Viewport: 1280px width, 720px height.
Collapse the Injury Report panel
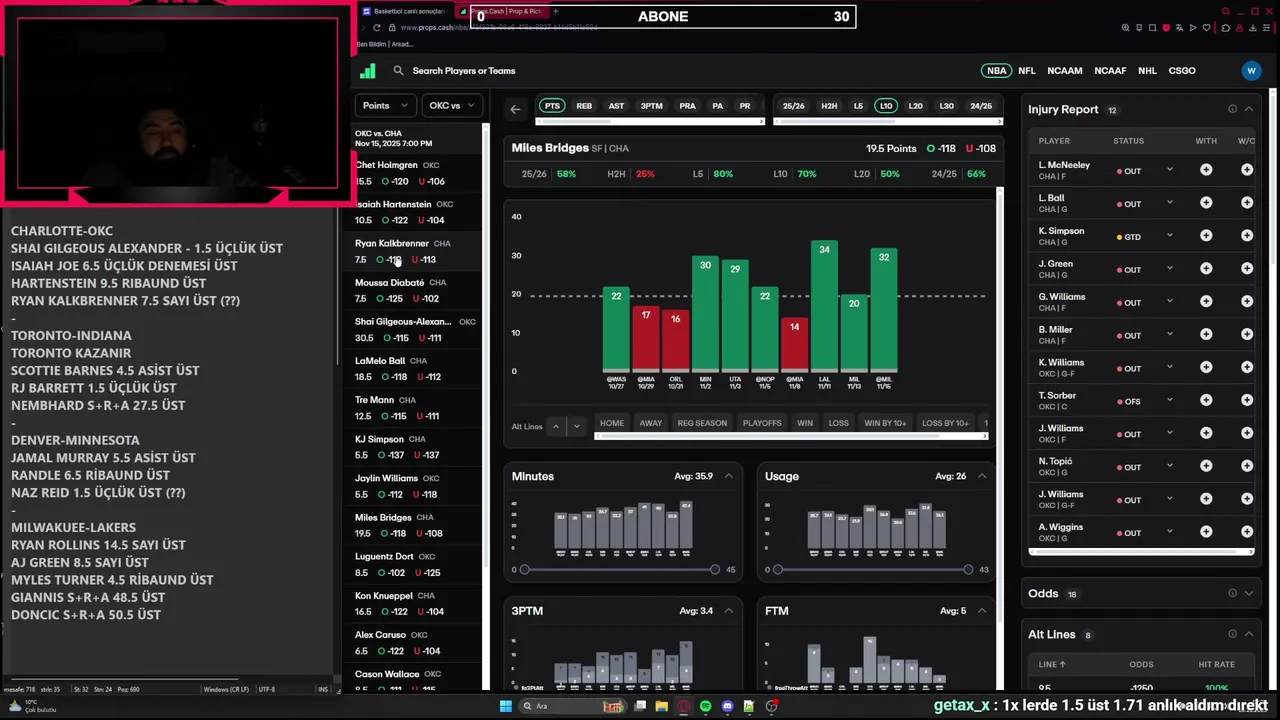(x=1248, y=109)
